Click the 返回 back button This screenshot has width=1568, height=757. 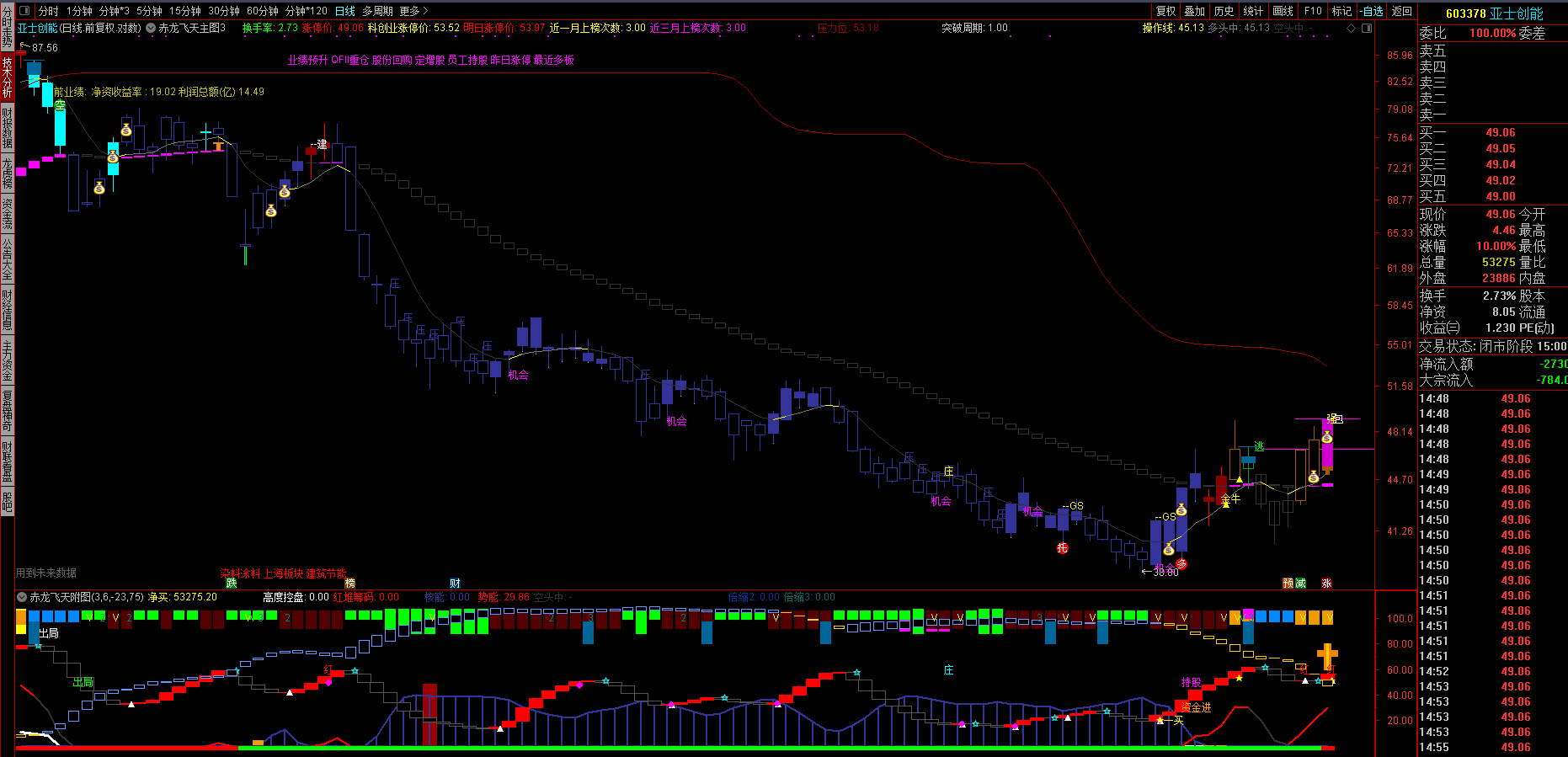pyautogui.click(x=1402, y=11)
